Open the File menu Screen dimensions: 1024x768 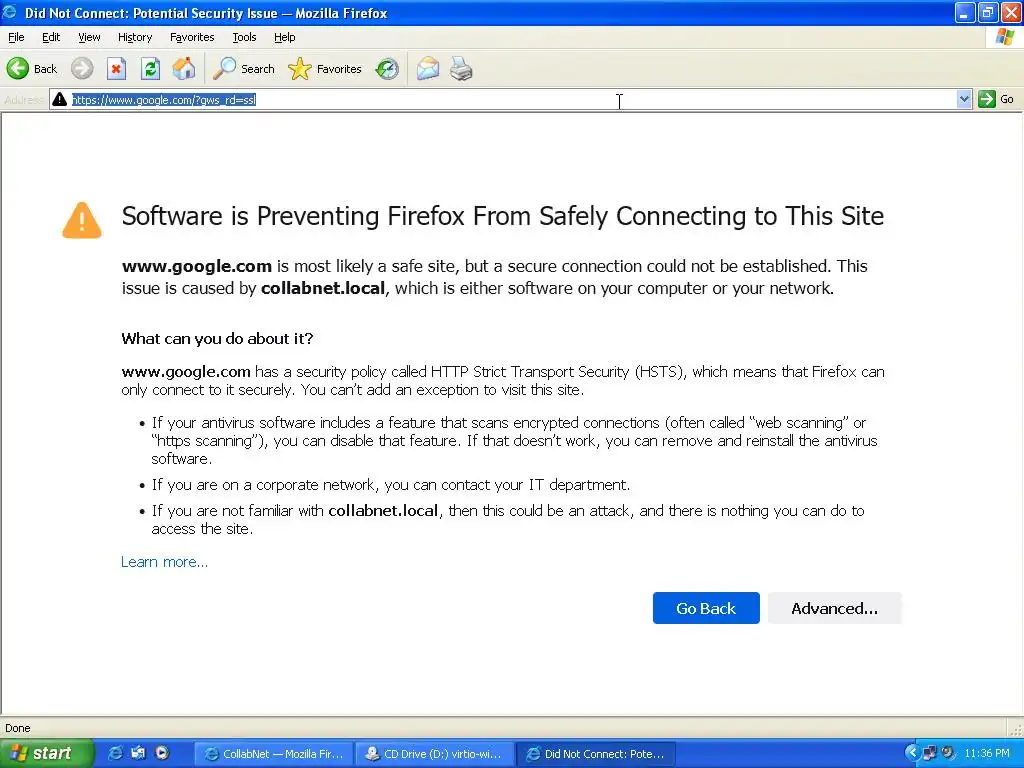pos(16,37)
